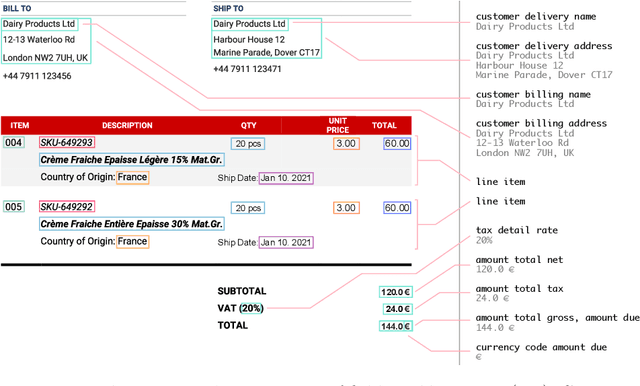640x386 pixels.
Task: Click the customer billing name label
Action: click(533, 95)
